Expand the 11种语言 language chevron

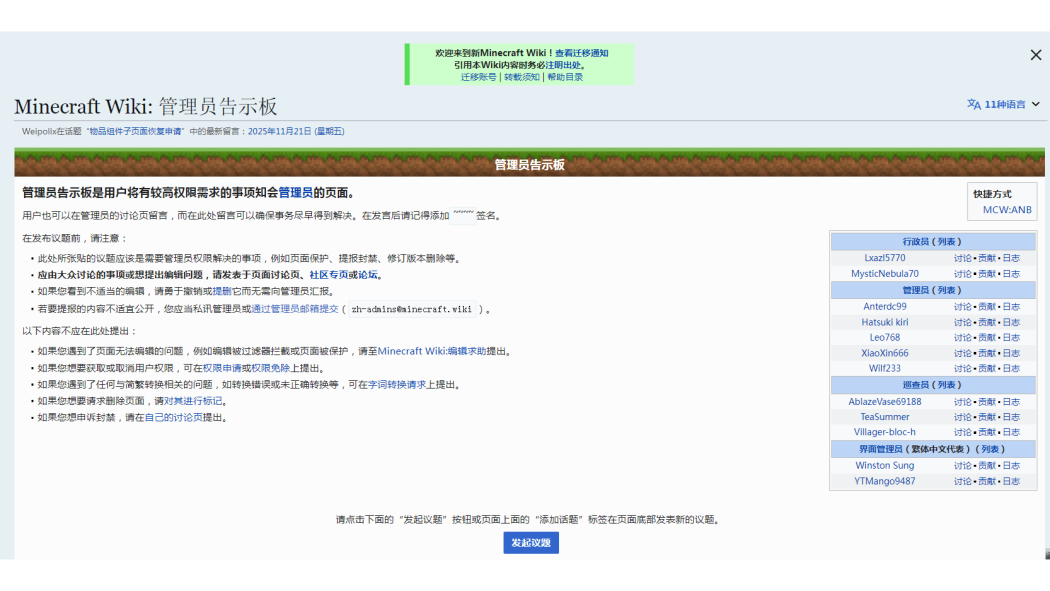[1036, 104]
